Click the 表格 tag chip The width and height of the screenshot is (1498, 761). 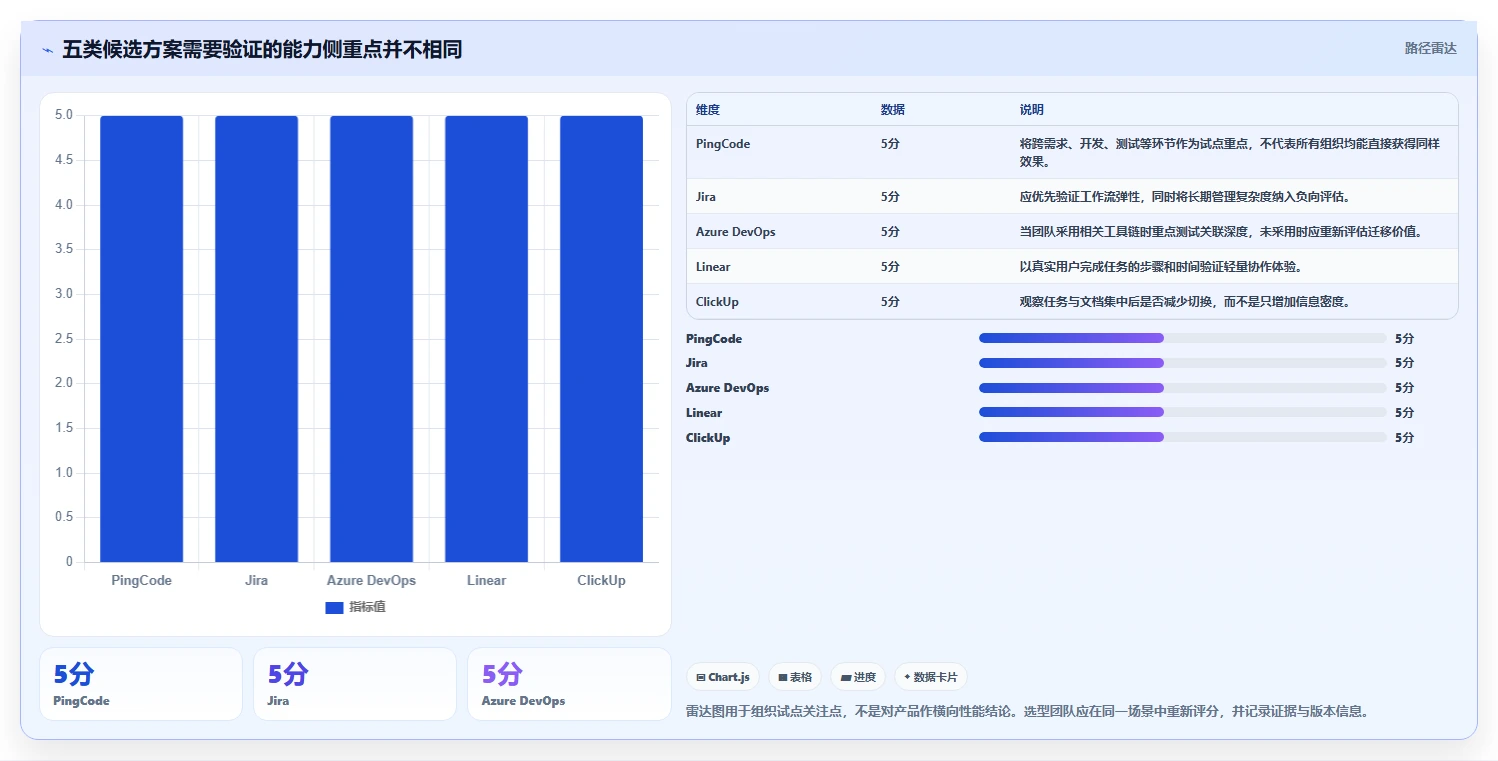795,677
